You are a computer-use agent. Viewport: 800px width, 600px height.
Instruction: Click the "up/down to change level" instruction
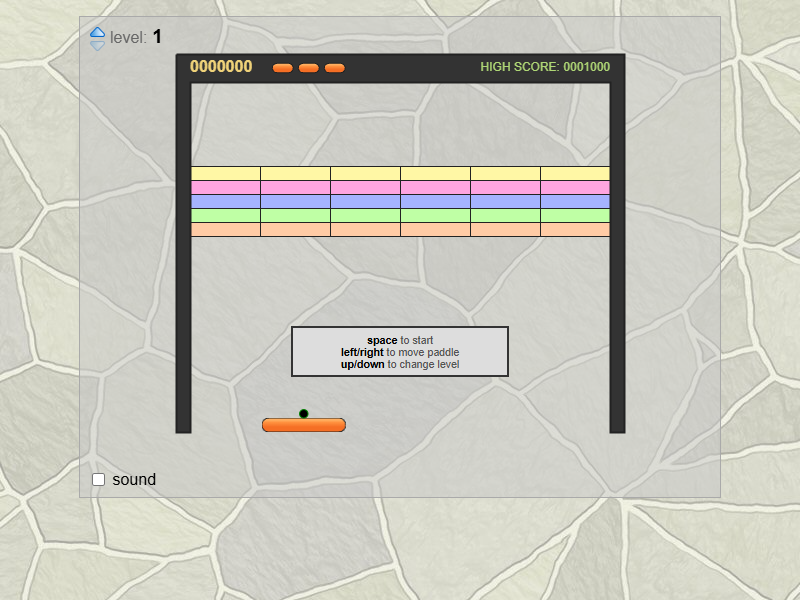pyautogui.click(x=400, y=364)
